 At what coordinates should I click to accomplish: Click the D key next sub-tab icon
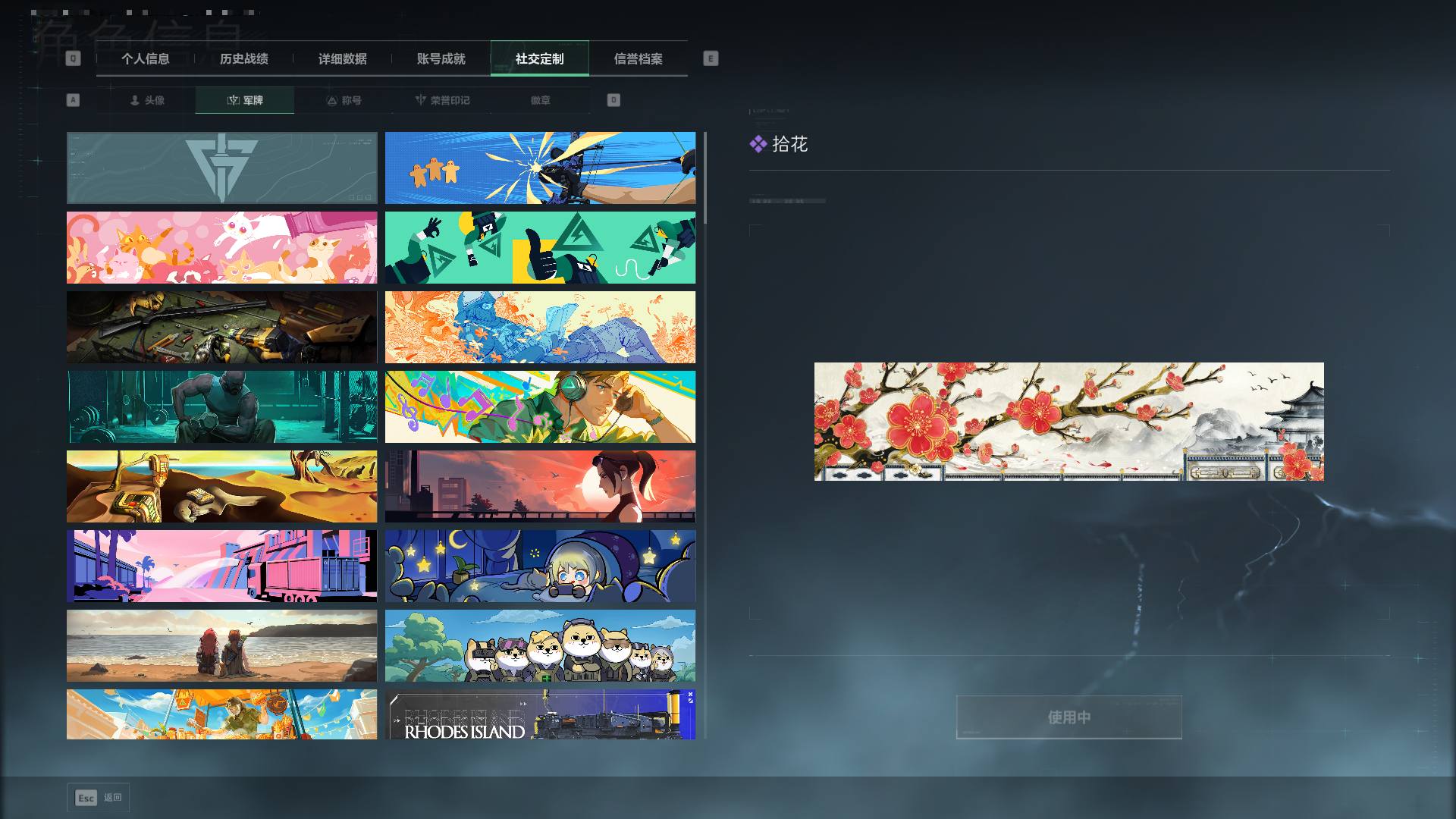click(x=613, y=100)
